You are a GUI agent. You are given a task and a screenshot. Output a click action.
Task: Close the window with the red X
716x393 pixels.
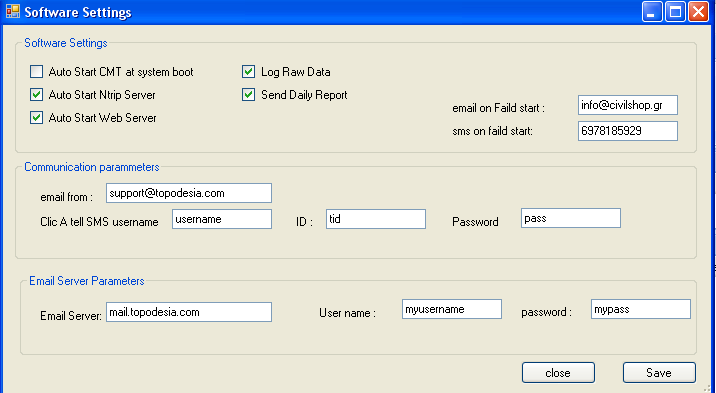[698, 11]
